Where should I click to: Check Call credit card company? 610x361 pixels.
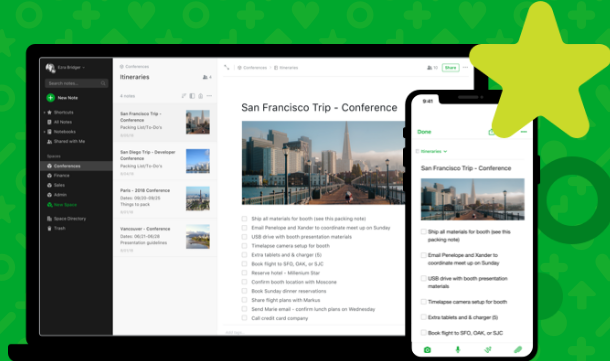pyautogui.click(x=244, y=318)
